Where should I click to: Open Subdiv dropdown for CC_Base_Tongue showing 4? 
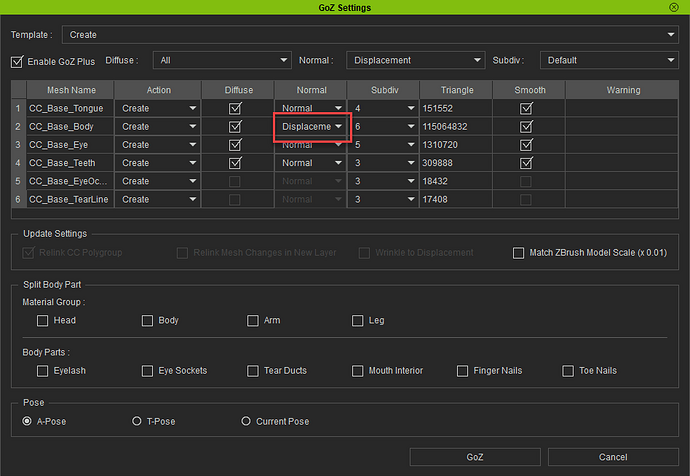click(384, 108)
